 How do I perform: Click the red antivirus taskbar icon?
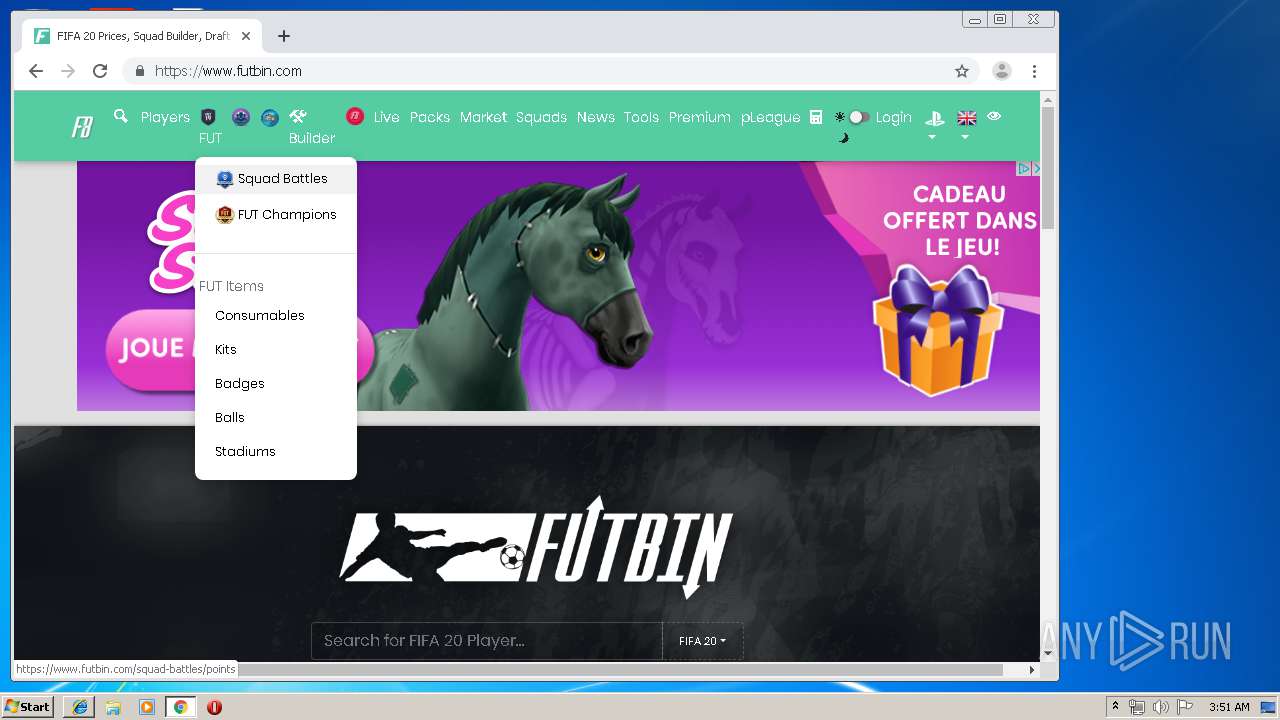[x=214, y=707]
